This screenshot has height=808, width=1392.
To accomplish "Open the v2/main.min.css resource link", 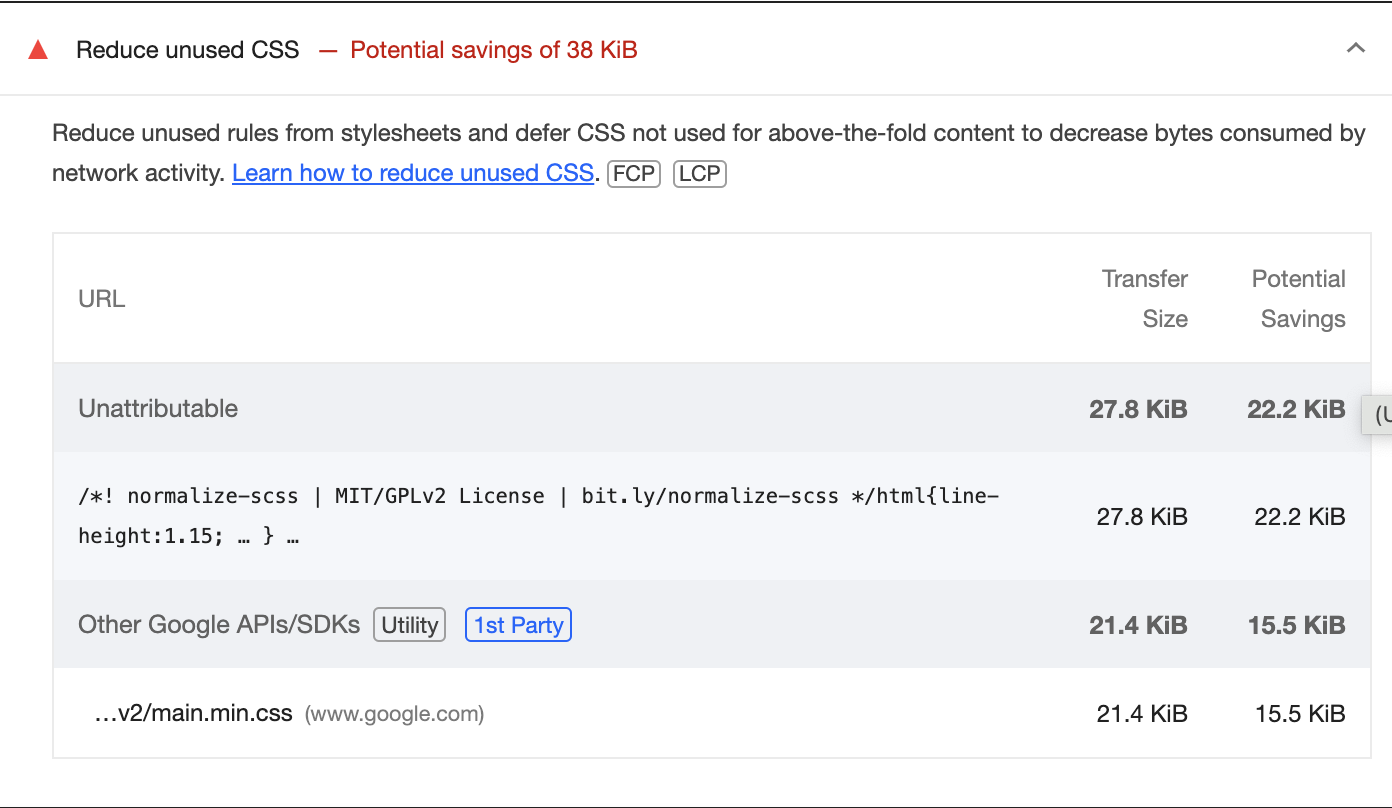I will pos(193,714).
